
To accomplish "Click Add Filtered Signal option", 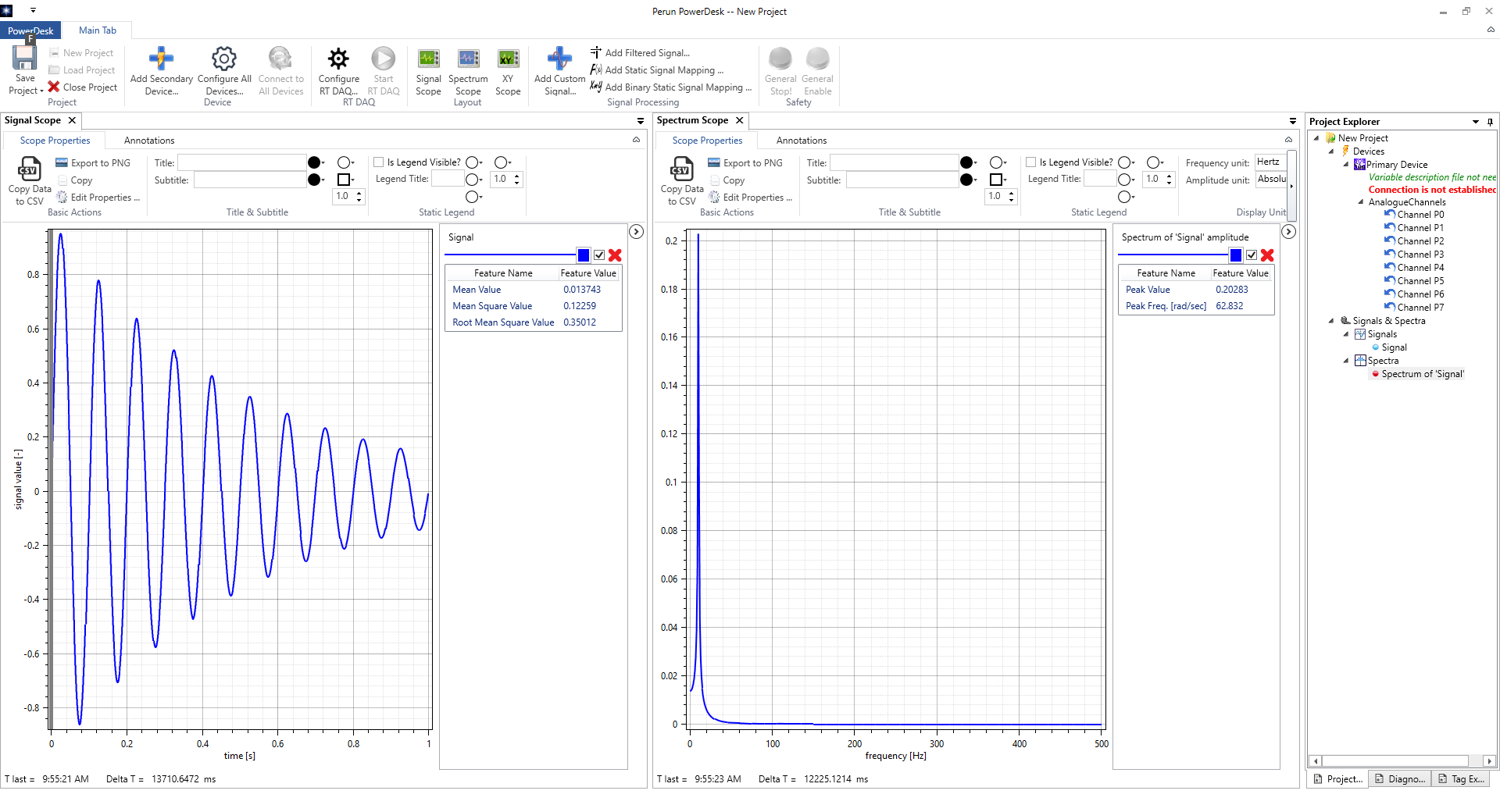I will [x=647, y=53].
